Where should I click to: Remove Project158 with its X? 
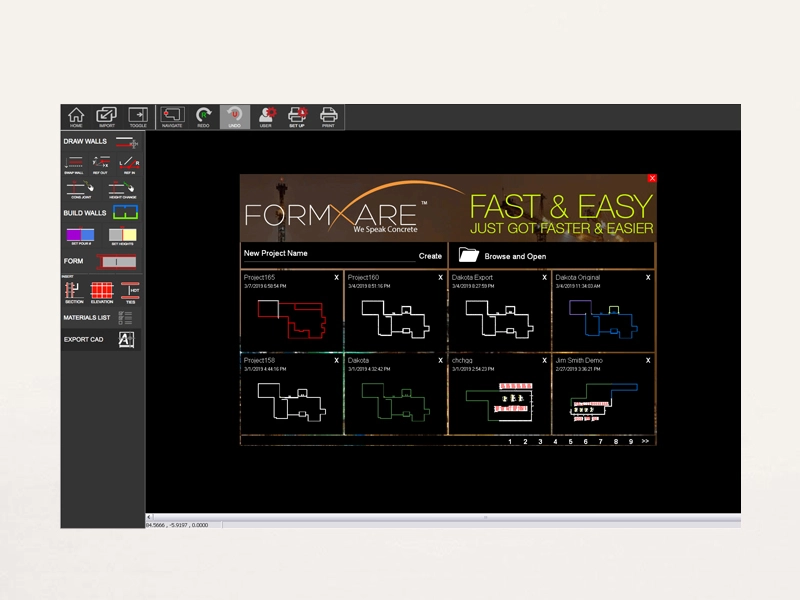click(x=336, y=360)
